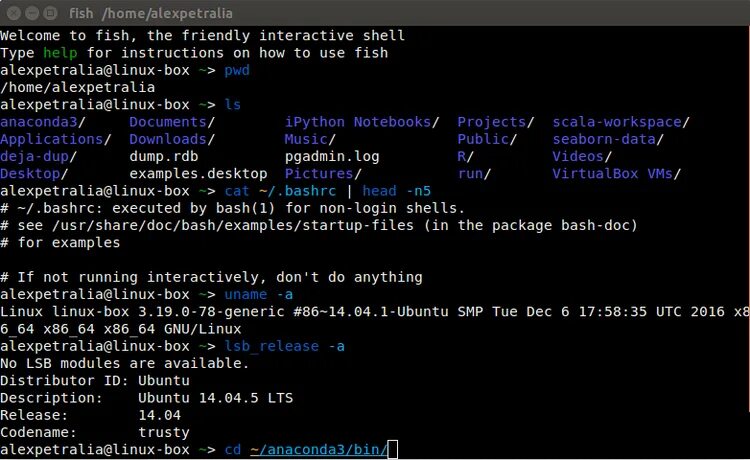The width and height of the screenshot is (750, 460).
Task: Select the 'Music/' directory entry
Action: [x=310, y=139]
